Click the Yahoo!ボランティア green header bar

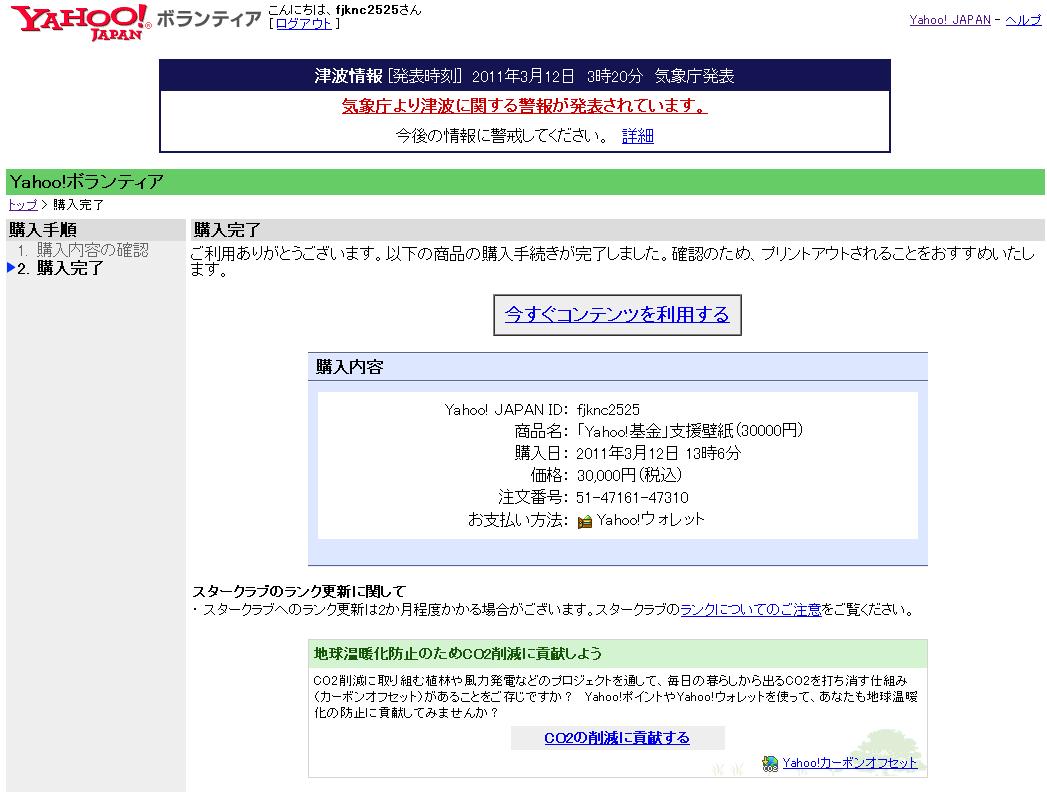coord(525,182)
